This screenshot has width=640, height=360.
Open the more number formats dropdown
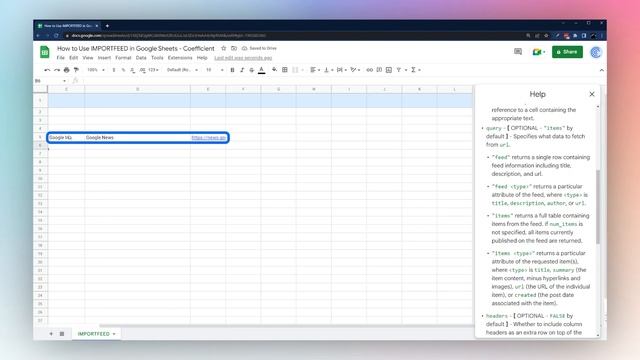[x=153, y=70]
